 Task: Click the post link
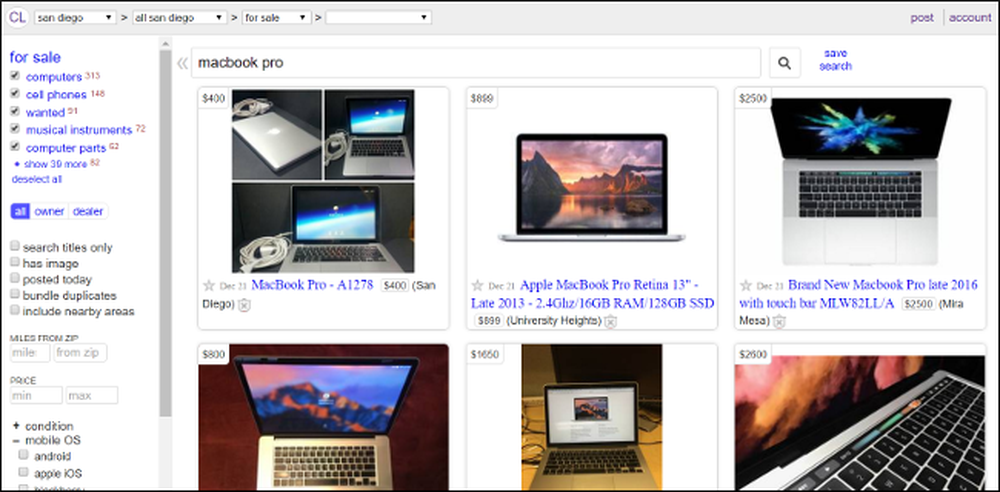(922, 18)
